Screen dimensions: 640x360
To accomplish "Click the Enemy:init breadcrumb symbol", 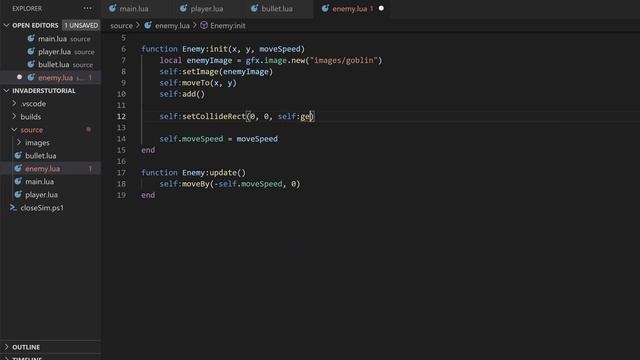I will (228, 26).
